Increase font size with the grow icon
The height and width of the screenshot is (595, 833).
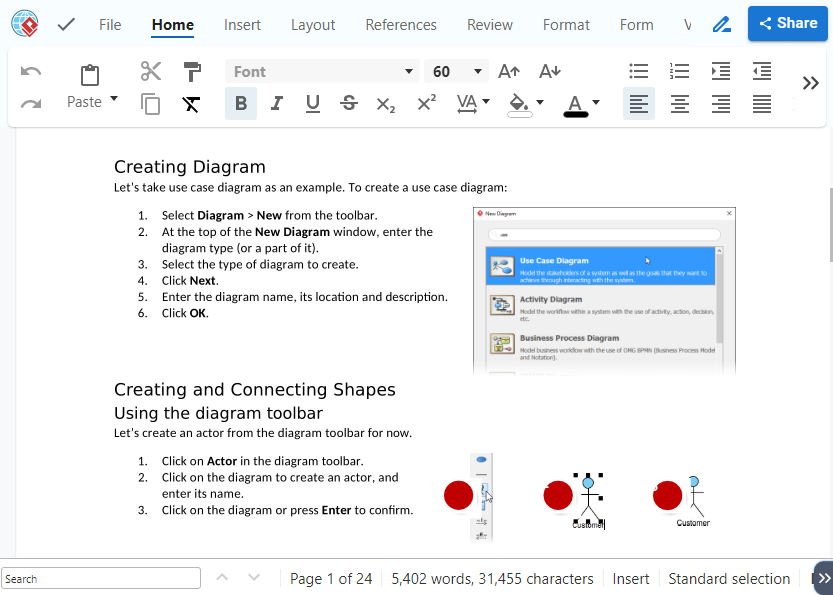[509, 71]
